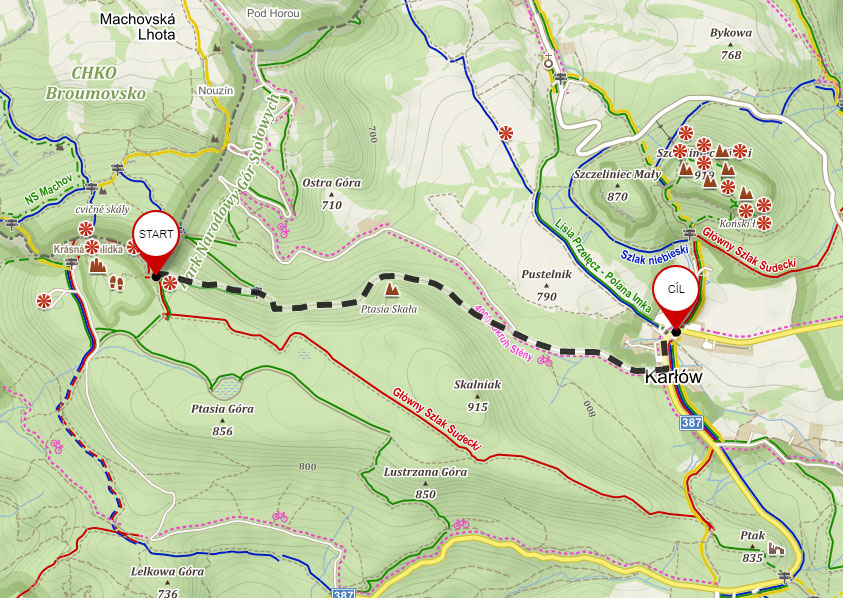843x598 pixels.
Task: Click the viewpoint icon on the blue trail
Action: (x=505, y=133)
